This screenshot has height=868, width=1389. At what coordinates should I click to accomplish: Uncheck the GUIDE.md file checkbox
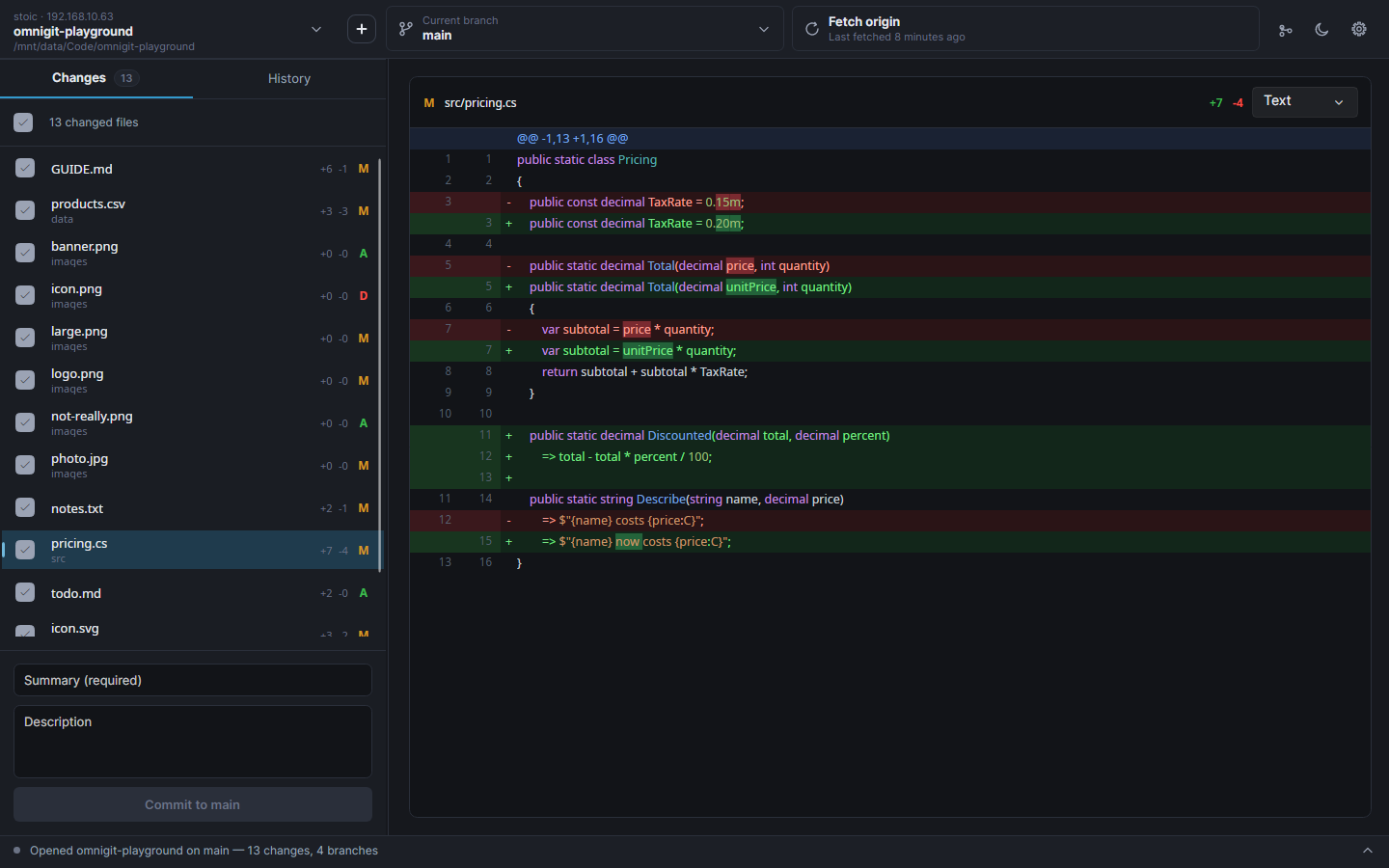pyautogui.click(x=25, y=168)
